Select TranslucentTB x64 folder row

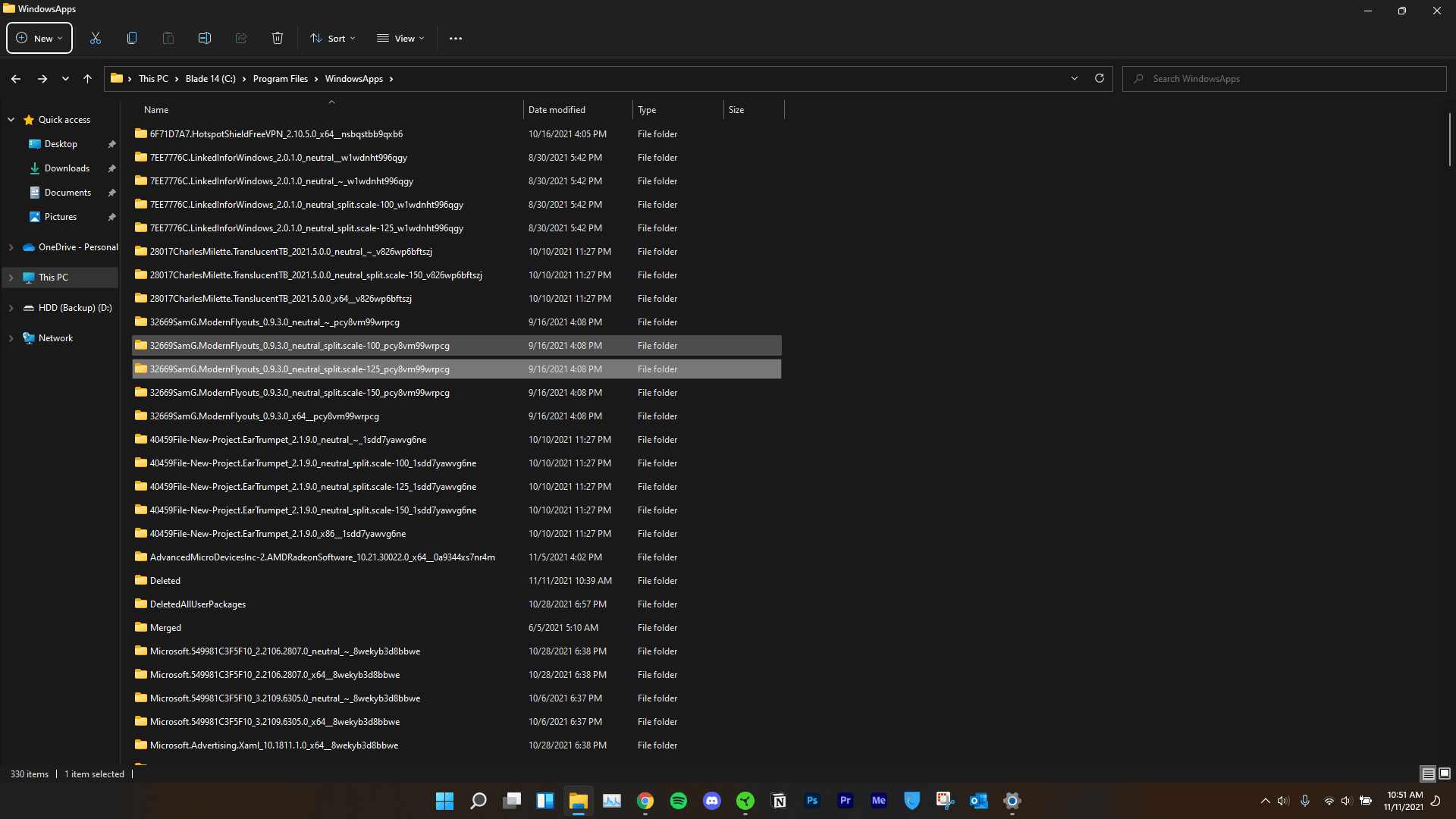coord(457,299)
